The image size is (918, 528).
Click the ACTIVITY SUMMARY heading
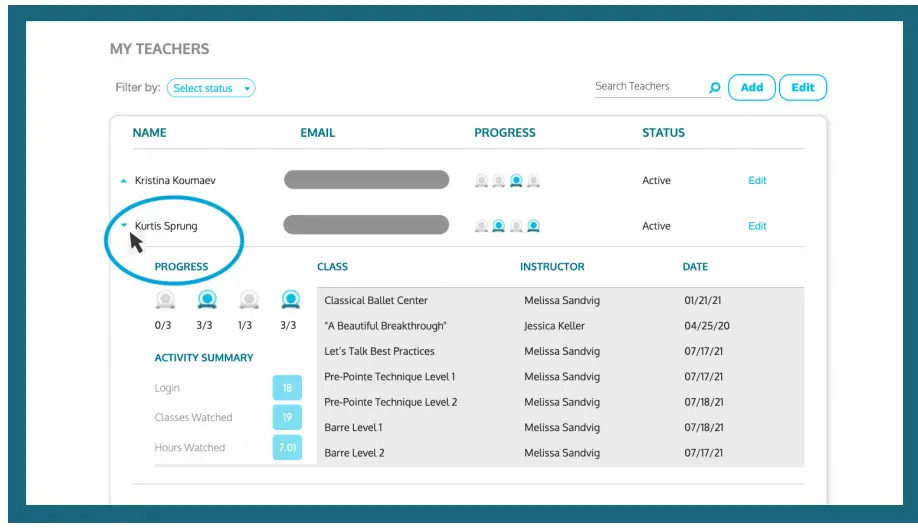[204, 358]
